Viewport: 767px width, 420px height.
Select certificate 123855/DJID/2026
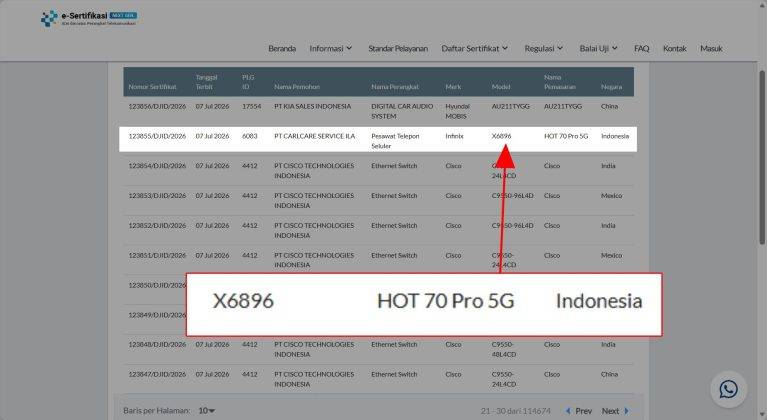pos(157,136)
